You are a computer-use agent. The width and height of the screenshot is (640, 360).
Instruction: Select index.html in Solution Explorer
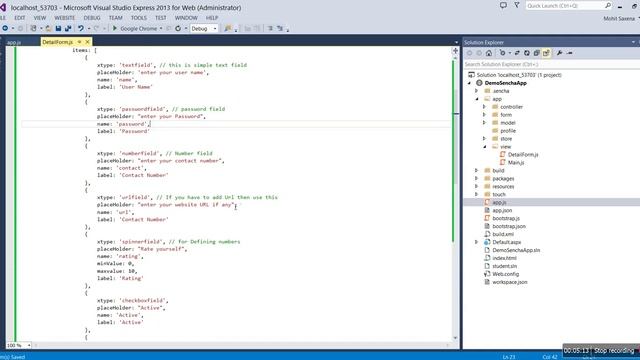504,258
